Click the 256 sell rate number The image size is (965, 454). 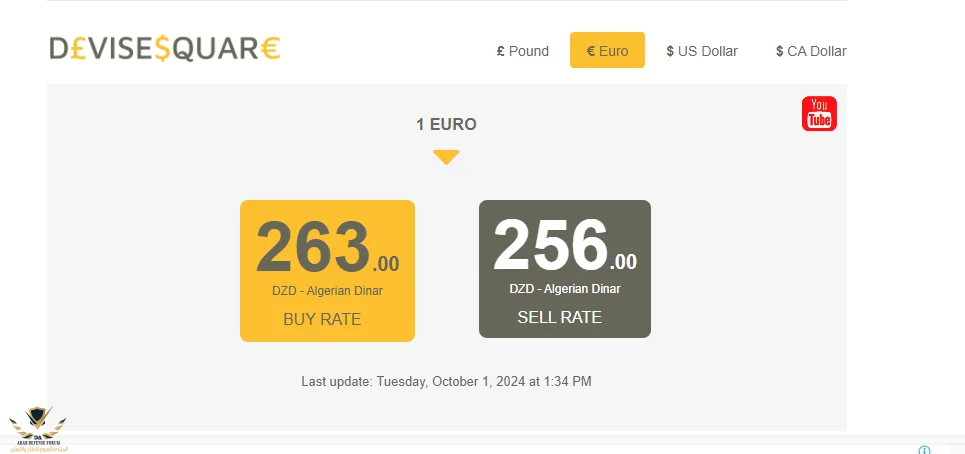(x=550, y=245)
